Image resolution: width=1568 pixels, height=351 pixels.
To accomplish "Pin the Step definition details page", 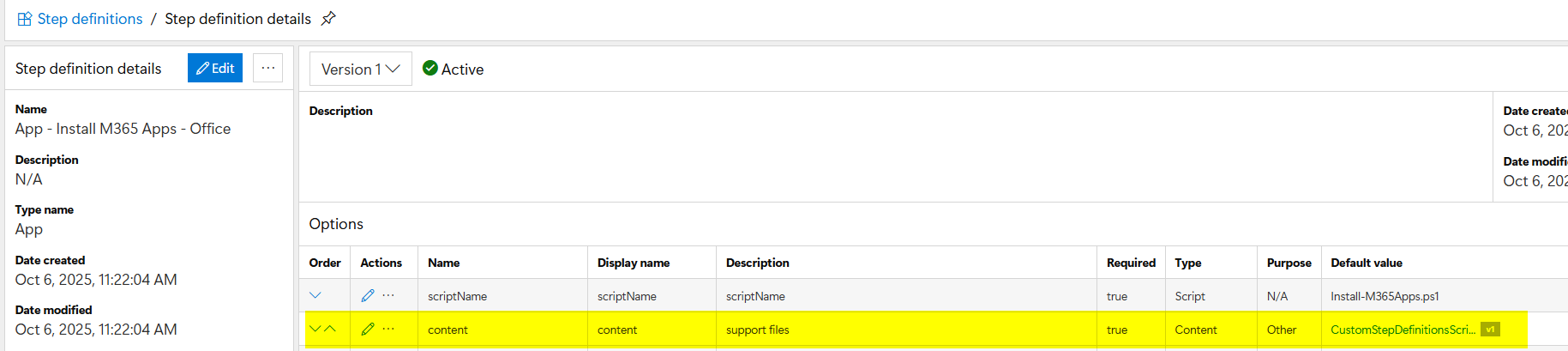I will click(x=328, y=19).
